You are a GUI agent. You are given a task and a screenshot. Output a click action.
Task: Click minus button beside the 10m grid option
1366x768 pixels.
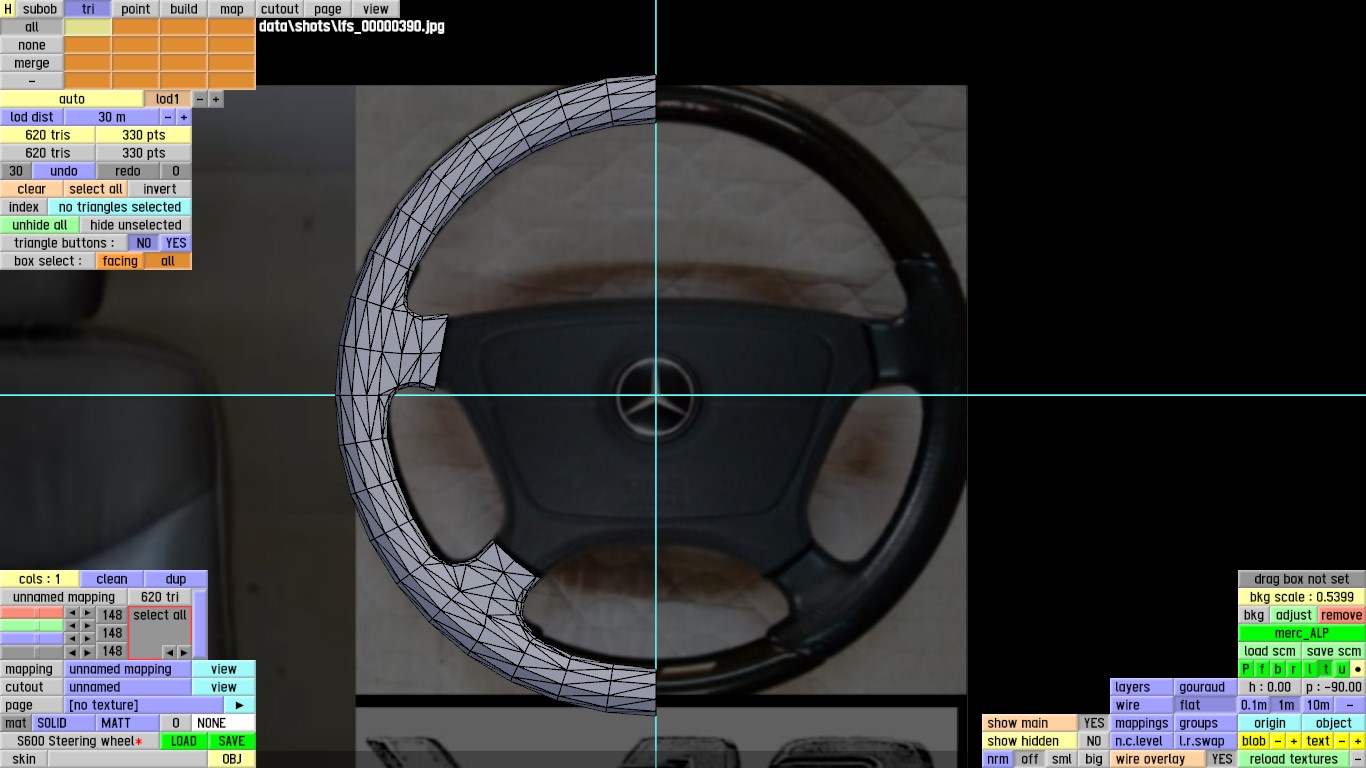click(x=1350, y=705)
